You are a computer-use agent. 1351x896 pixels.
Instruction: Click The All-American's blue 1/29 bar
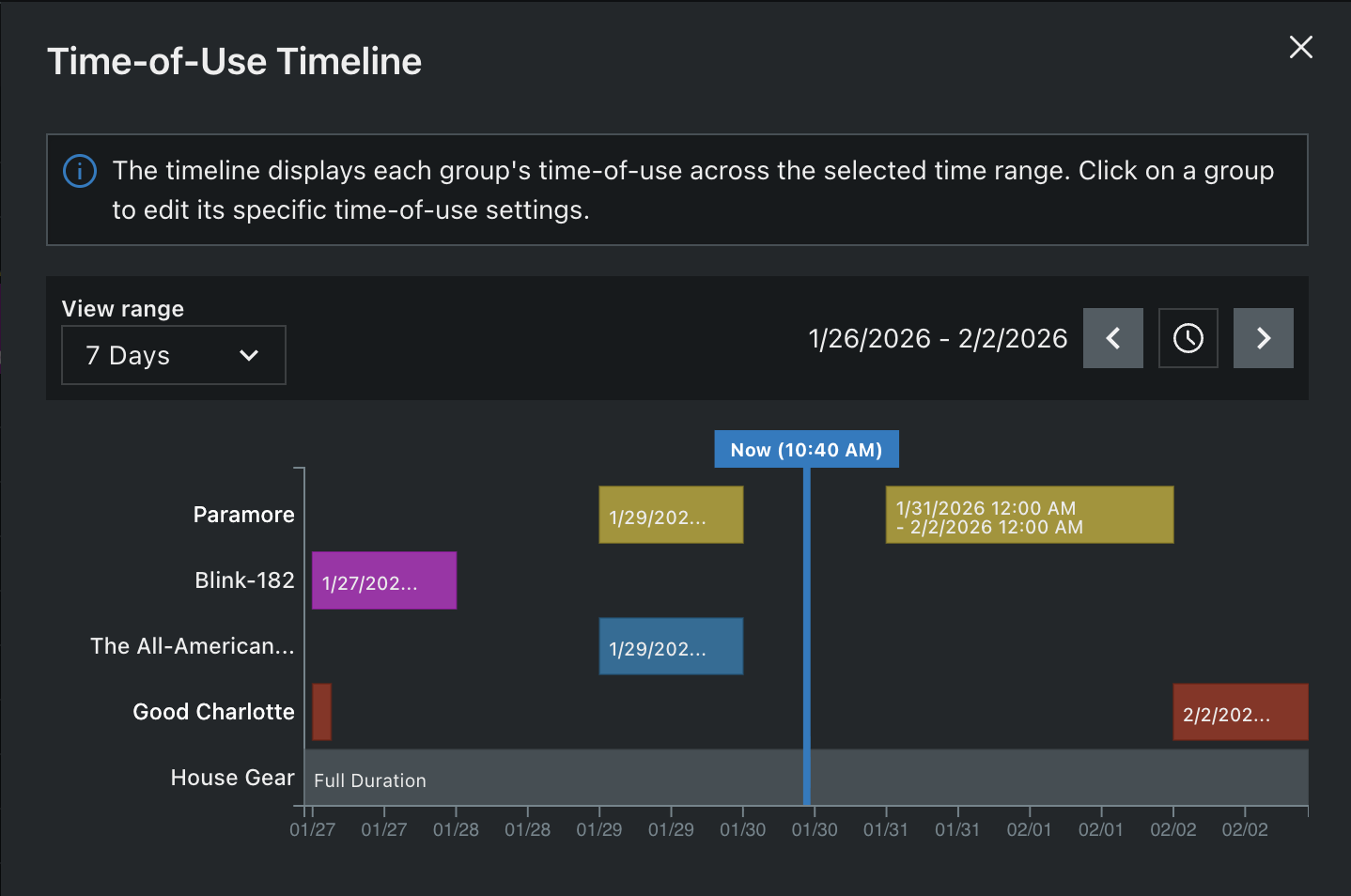point(670,646)
